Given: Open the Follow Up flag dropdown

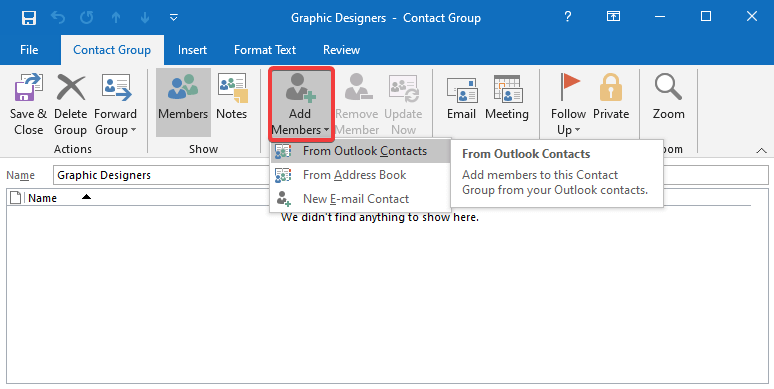Looking at the screenshot, I should click(568, 104).
